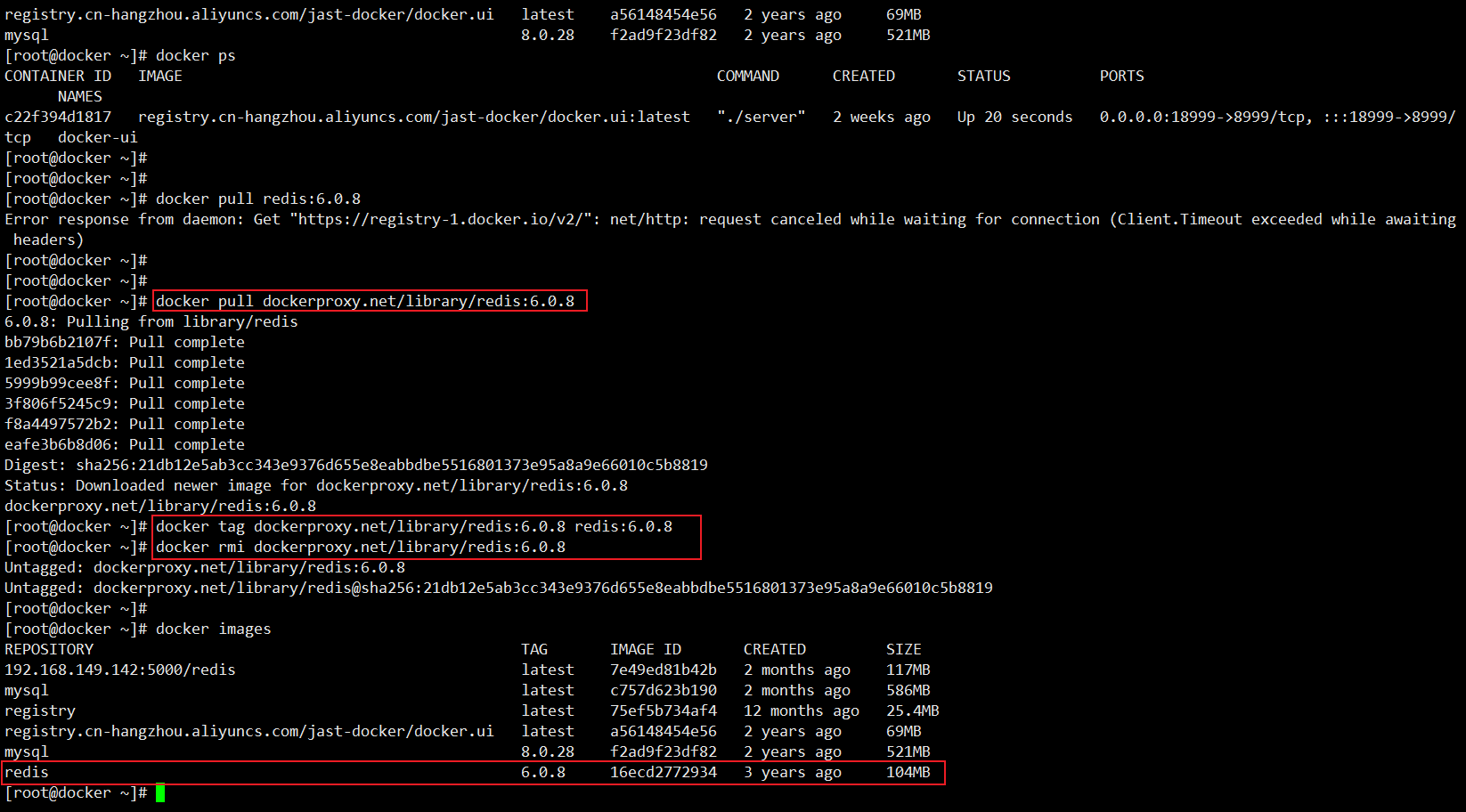Click the 586MB size value
This screenshot has width=1466, height=812.
(908, 690)
